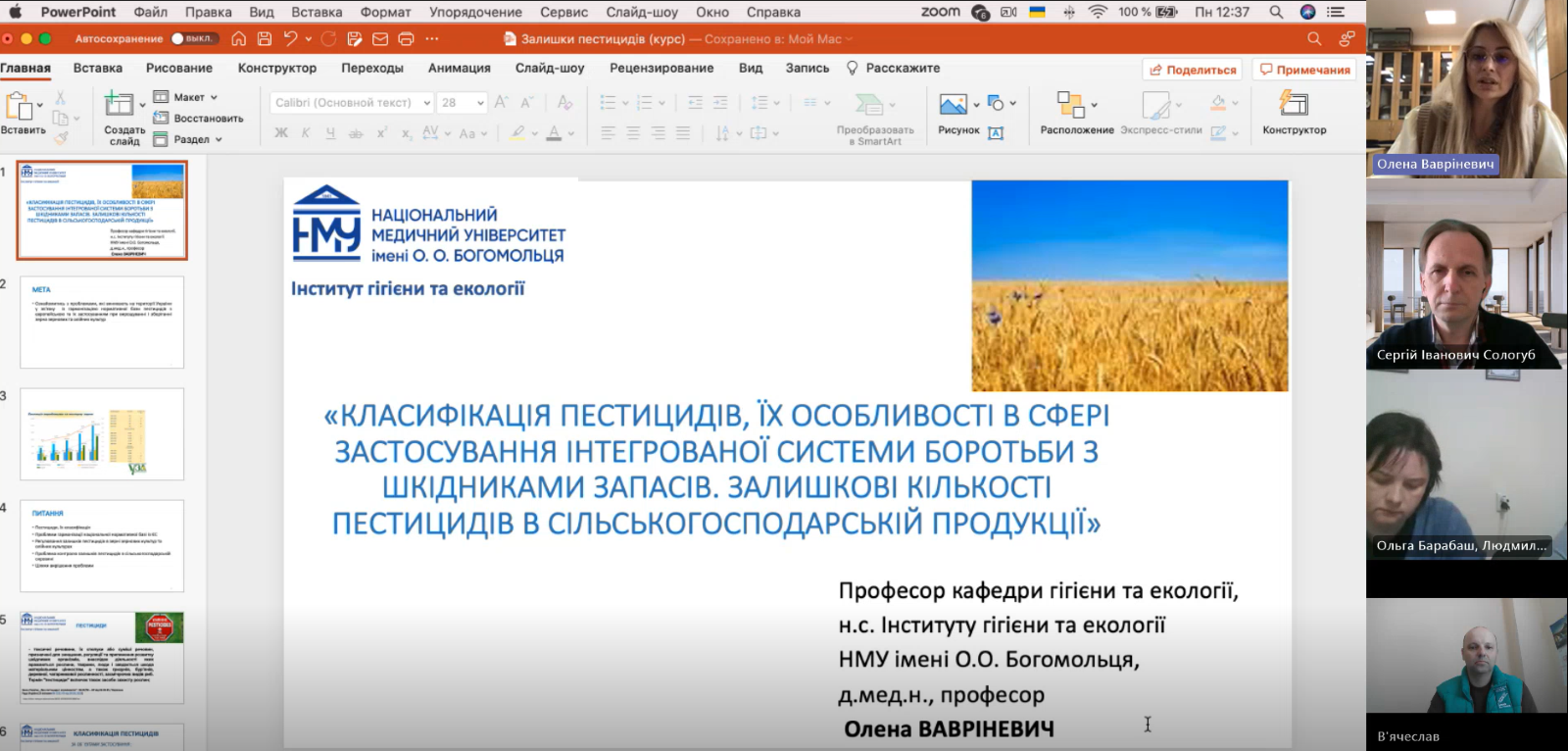The height and width of the screenshot is (751, 1568).
Task: Decrease font size with the smaller A icon
Action: [526, 102]
